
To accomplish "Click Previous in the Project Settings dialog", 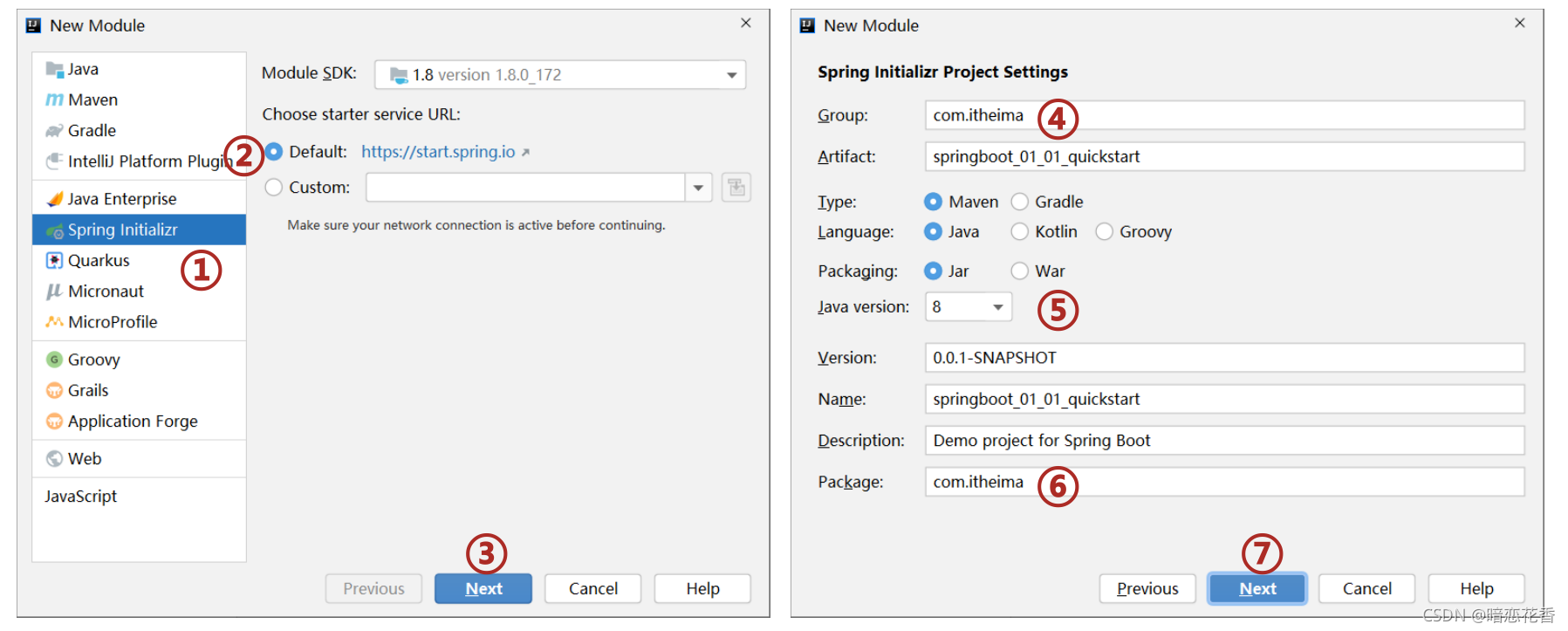I will tap(1147, 588).
